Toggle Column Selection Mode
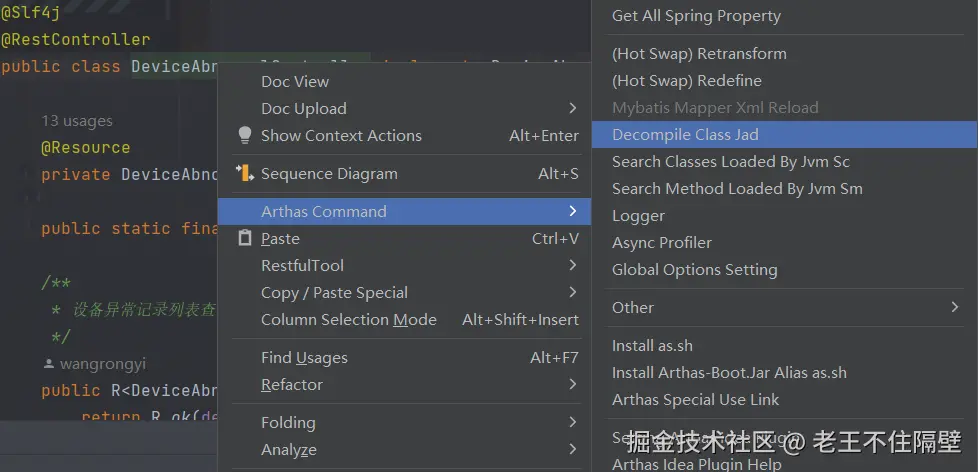The width and height of the screenshot is (978, 472). (x=348, y=319)
